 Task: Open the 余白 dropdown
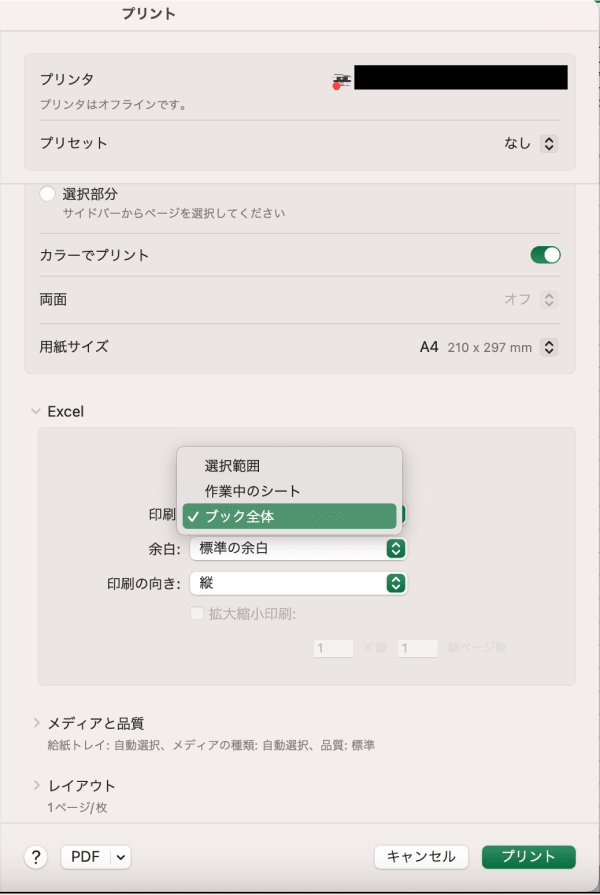pos(394,548)
